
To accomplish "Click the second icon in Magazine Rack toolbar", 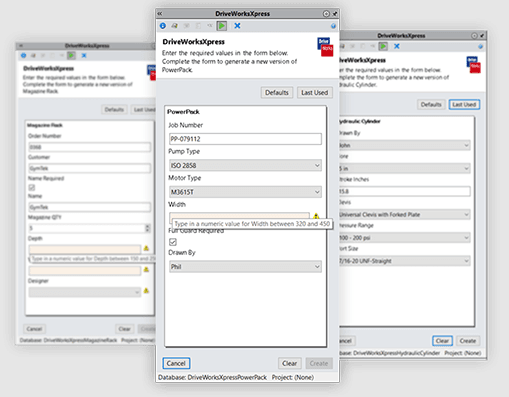I will pos(33,55).
